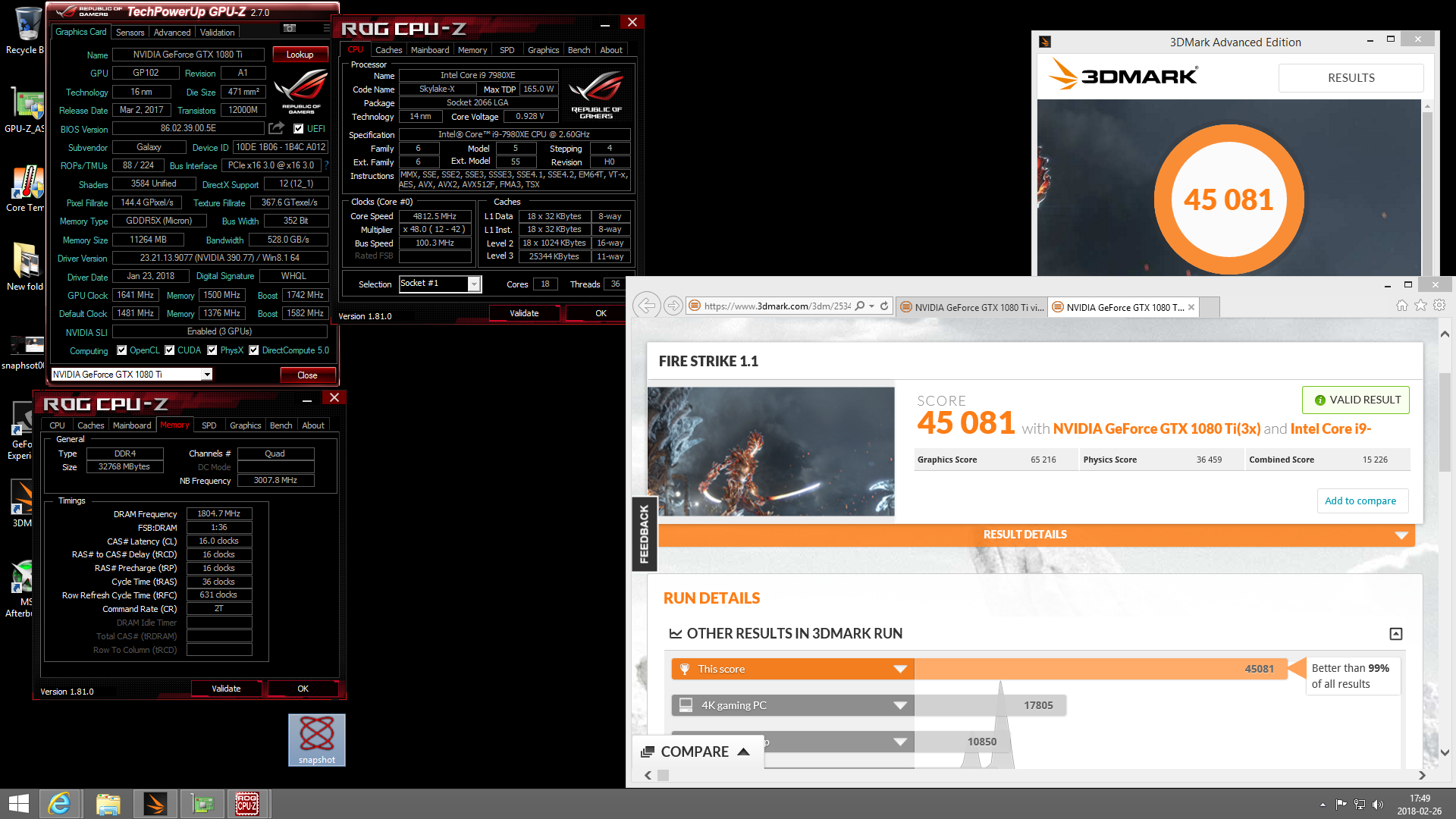Screen dimensions: 1456x819
Task: Click bus interface question mark help
Action: pos(327,165)
